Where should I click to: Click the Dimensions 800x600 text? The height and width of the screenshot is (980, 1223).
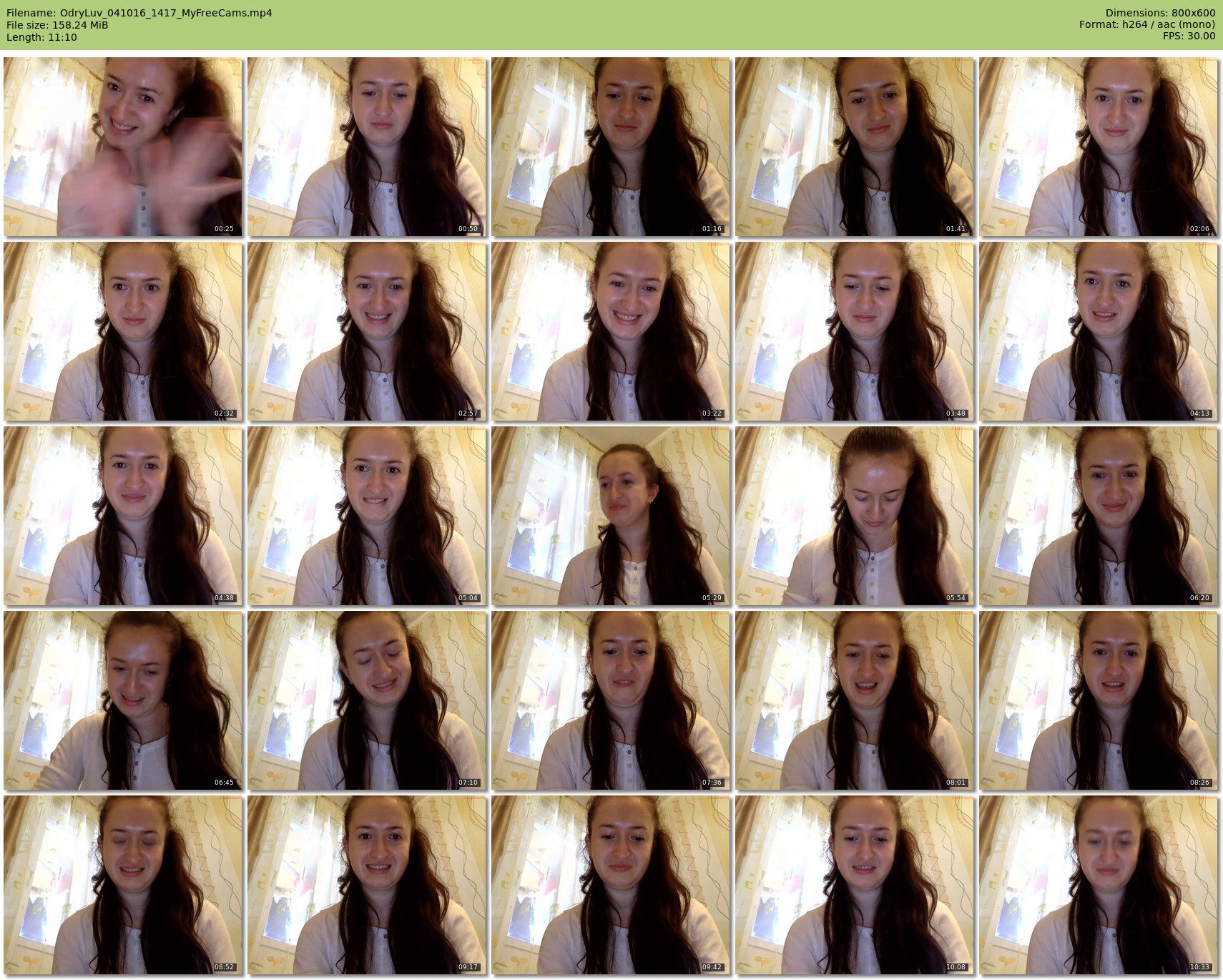click(x=1159, y=13)
